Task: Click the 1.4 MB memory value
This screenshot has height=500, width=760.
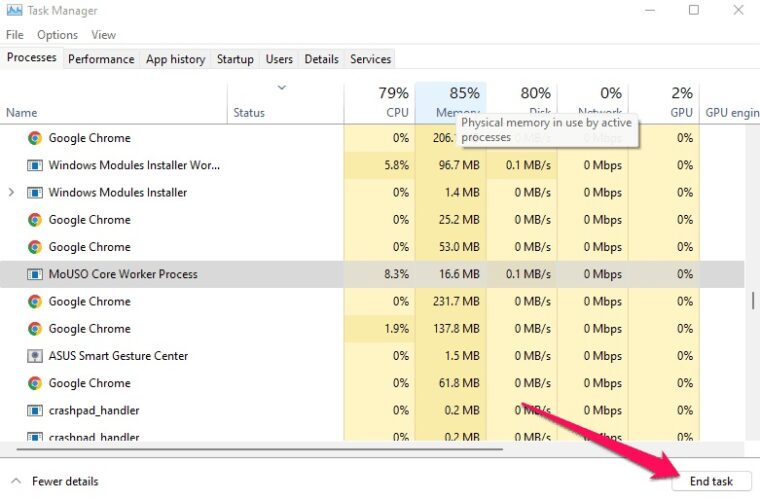Action: pyautogui.click(x=462, y=192)
